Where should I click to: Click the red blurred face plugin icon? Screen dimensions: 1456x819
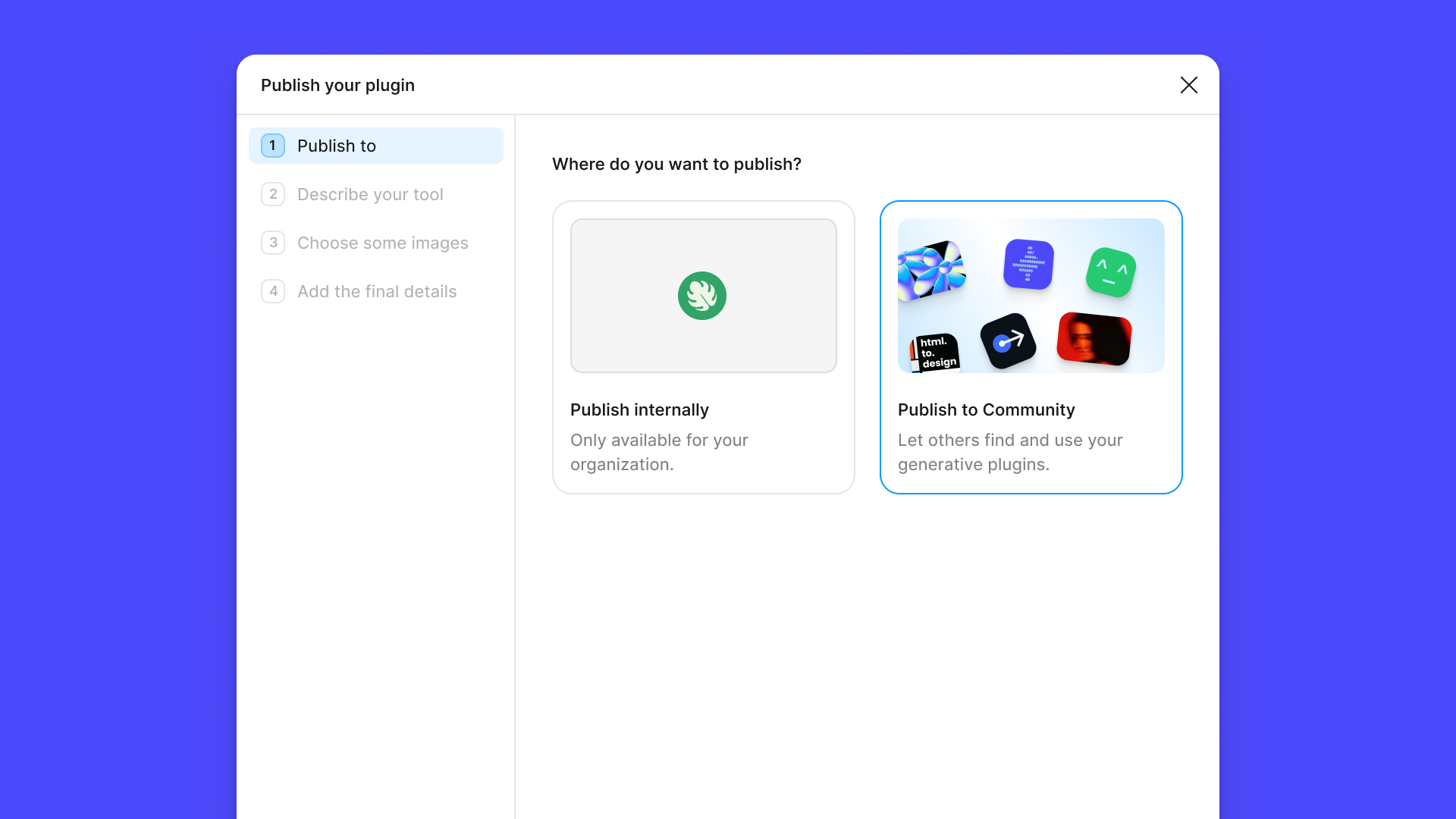[x=1094, y=338]
